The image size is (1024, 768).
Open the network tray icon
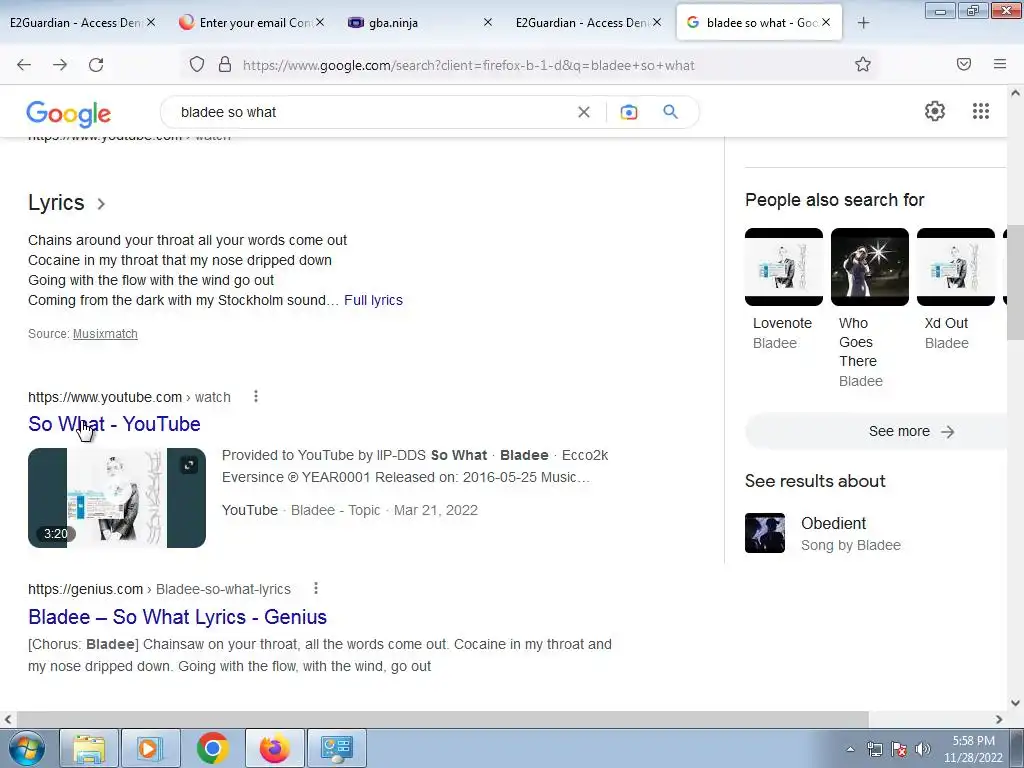pos(874,749)
